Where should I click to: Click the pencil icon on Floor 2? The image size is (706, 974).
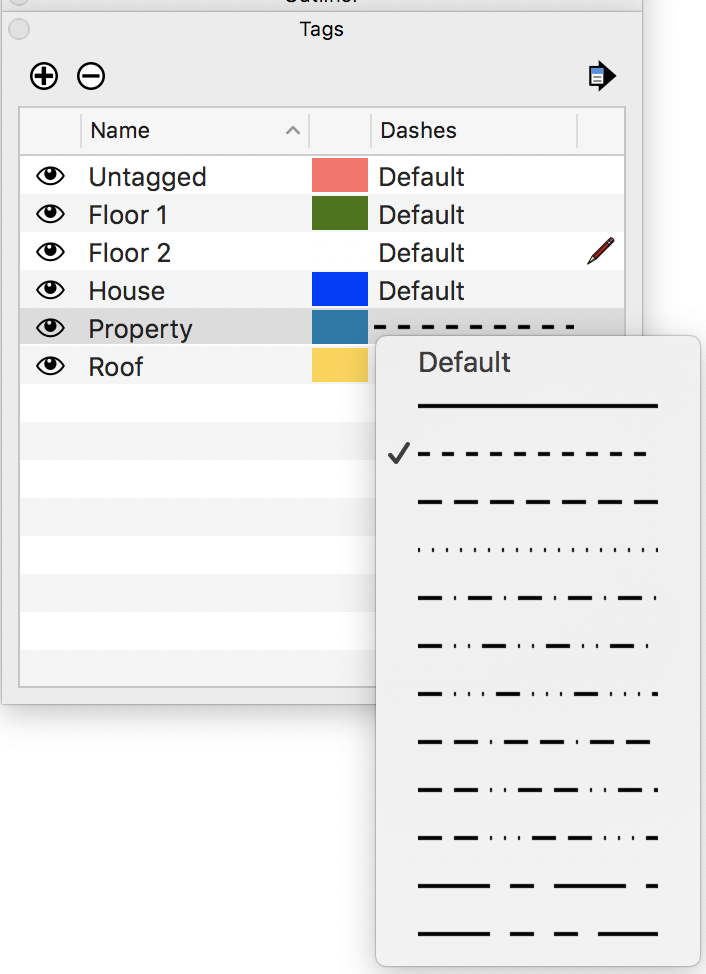point(600,252)
